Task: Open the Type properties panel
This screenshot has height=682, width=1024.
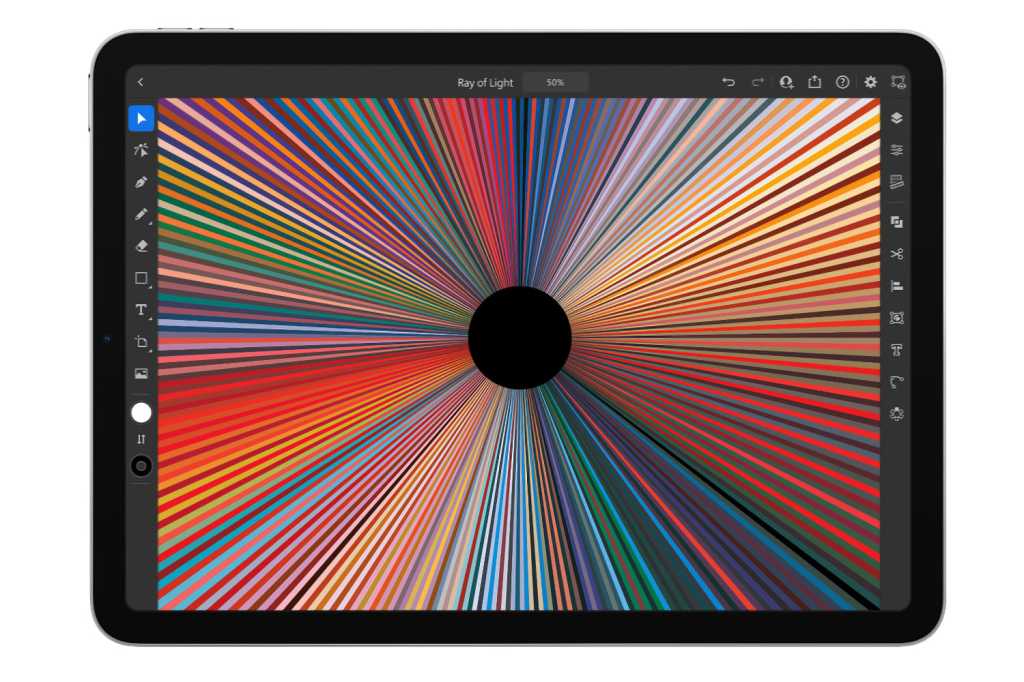Action: pos(897,350)
